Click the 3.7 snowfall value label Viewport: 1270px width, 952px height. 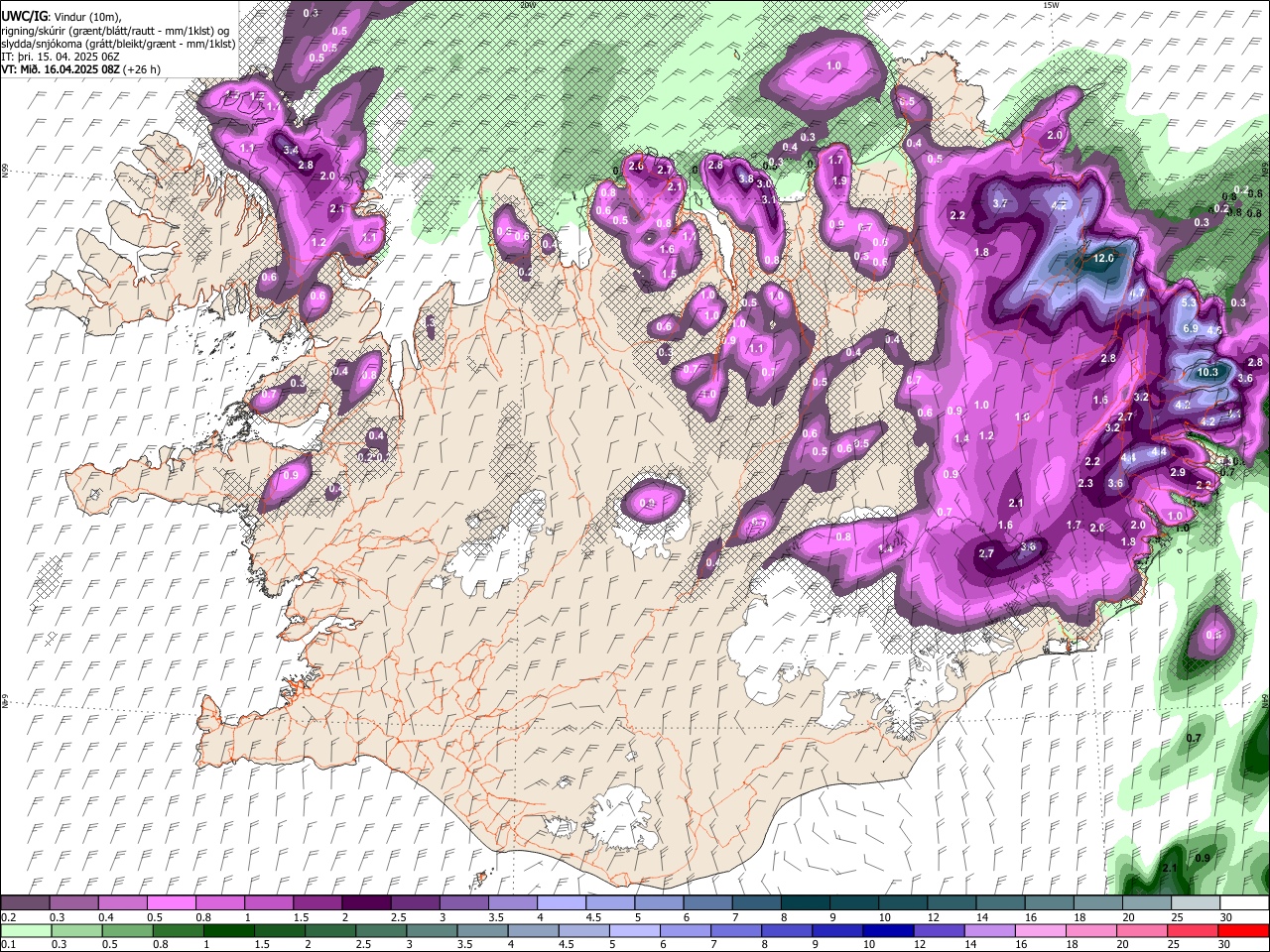click(1000, 203)
